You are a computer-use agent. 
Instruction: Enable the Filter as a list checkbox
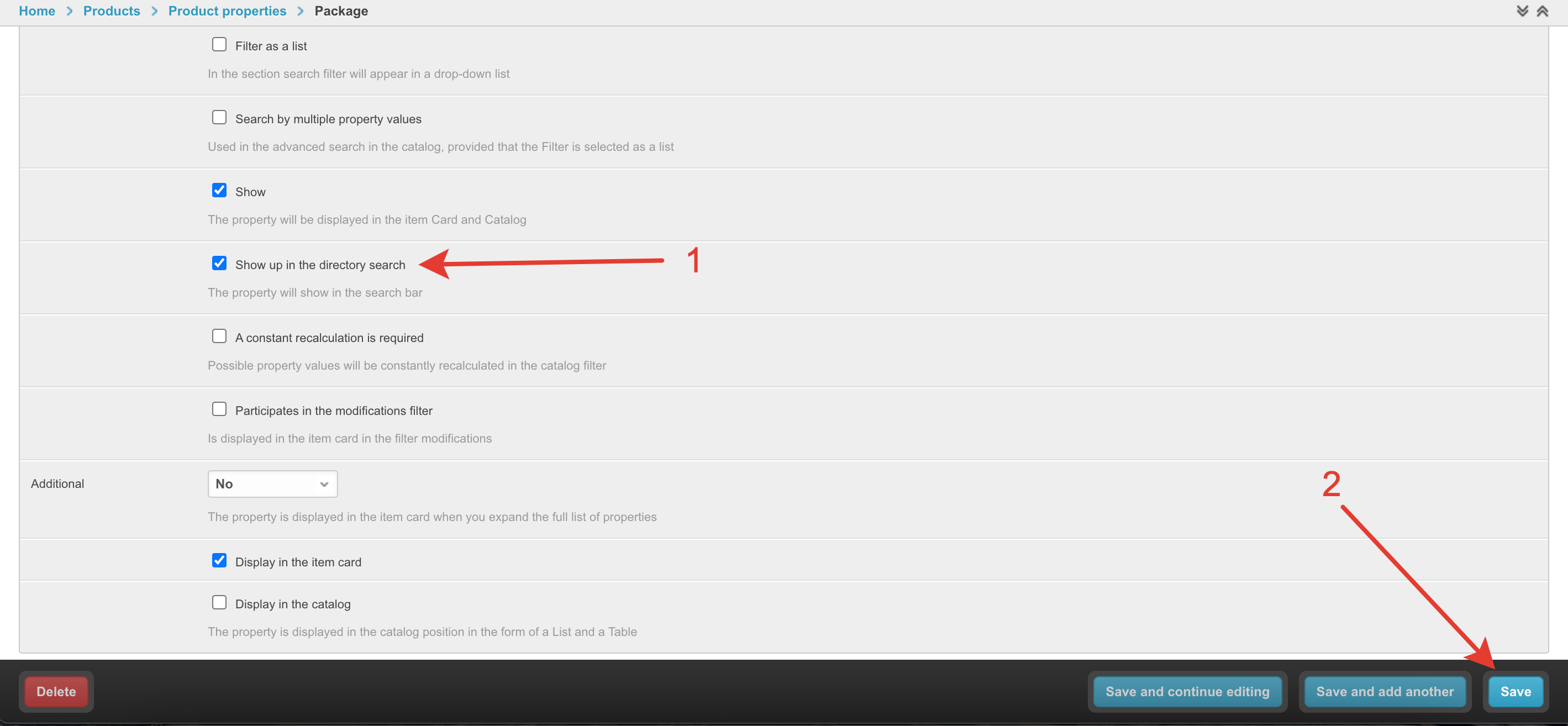[x=219, y=44]
